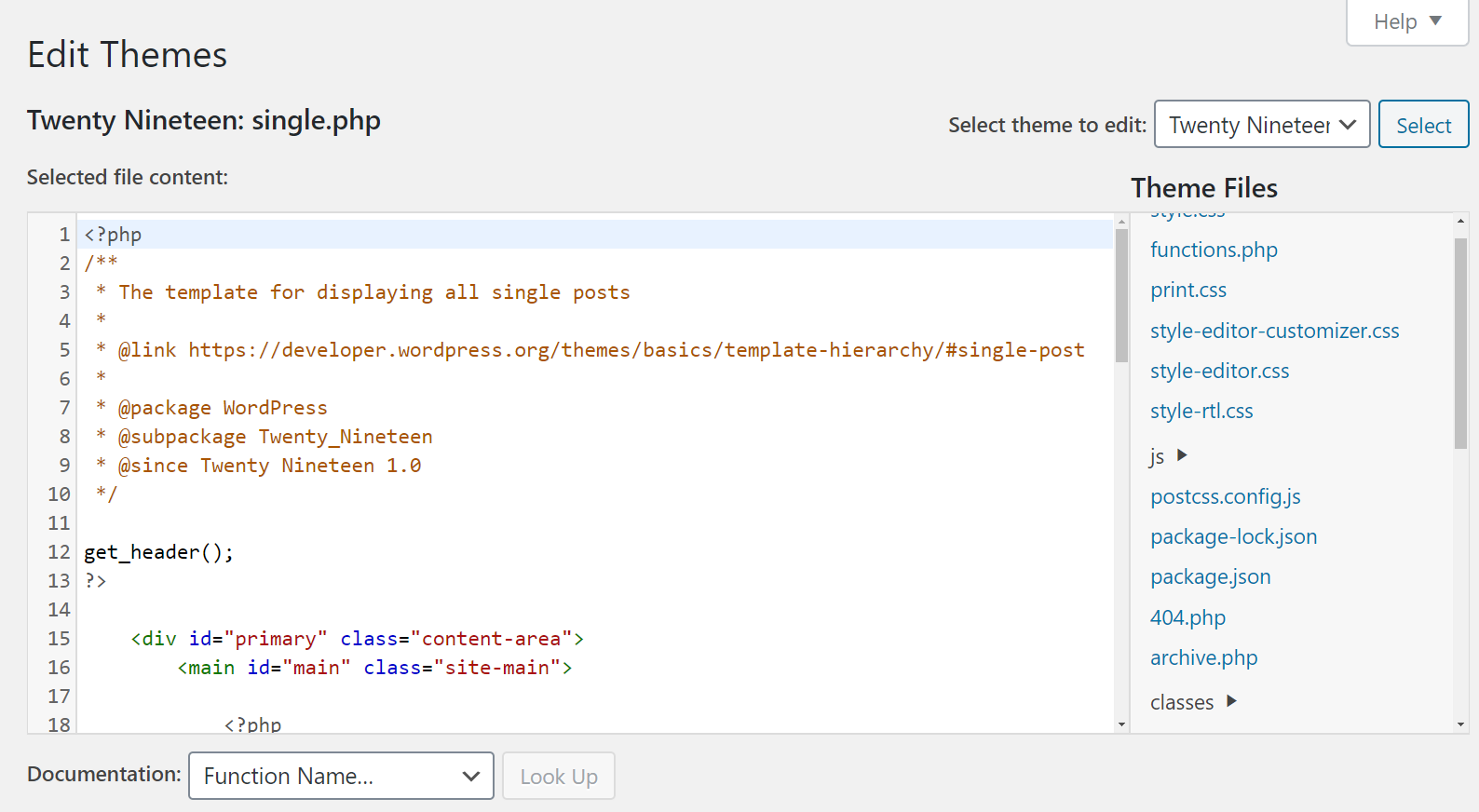Click the Edit Themes page title
Viewport: 1479px width, 812px height.
pos(127,55)
